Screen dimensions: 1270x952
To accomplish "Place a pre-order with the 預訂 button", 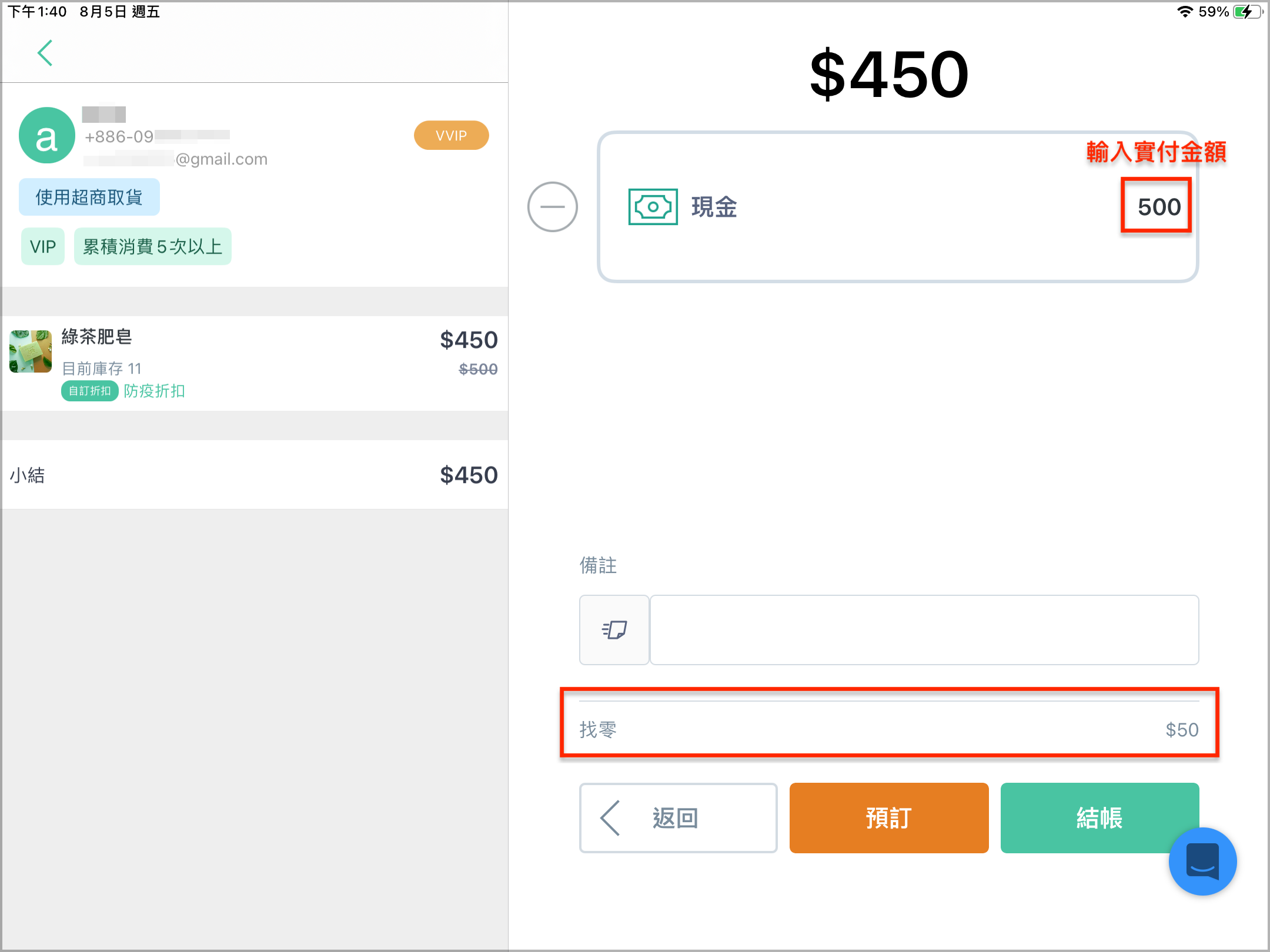I will tap(888, 817).
